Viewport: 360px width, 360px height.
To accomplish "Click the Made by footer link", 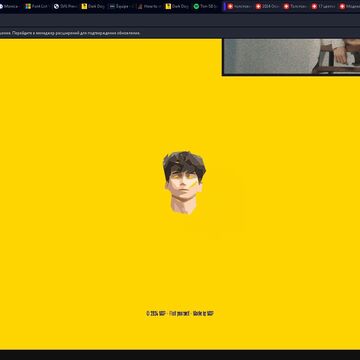I will point(203,314).
